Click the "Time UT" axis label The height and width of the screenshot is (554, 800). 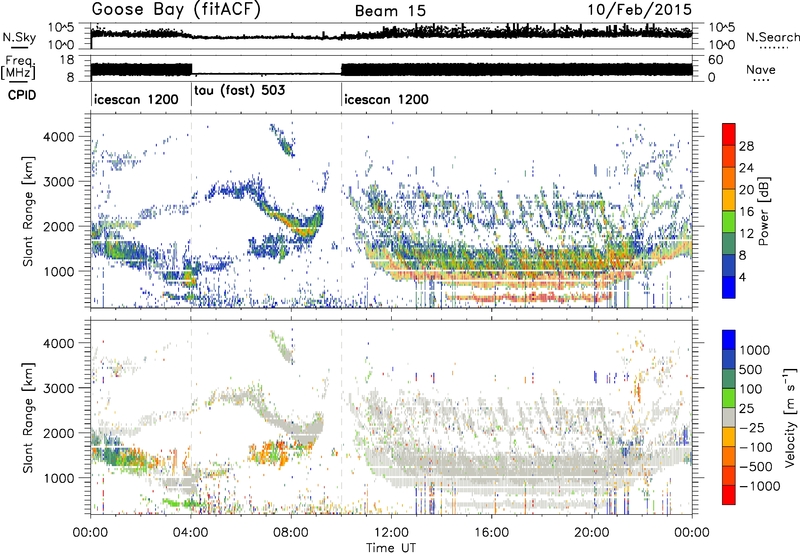(391, 548)
